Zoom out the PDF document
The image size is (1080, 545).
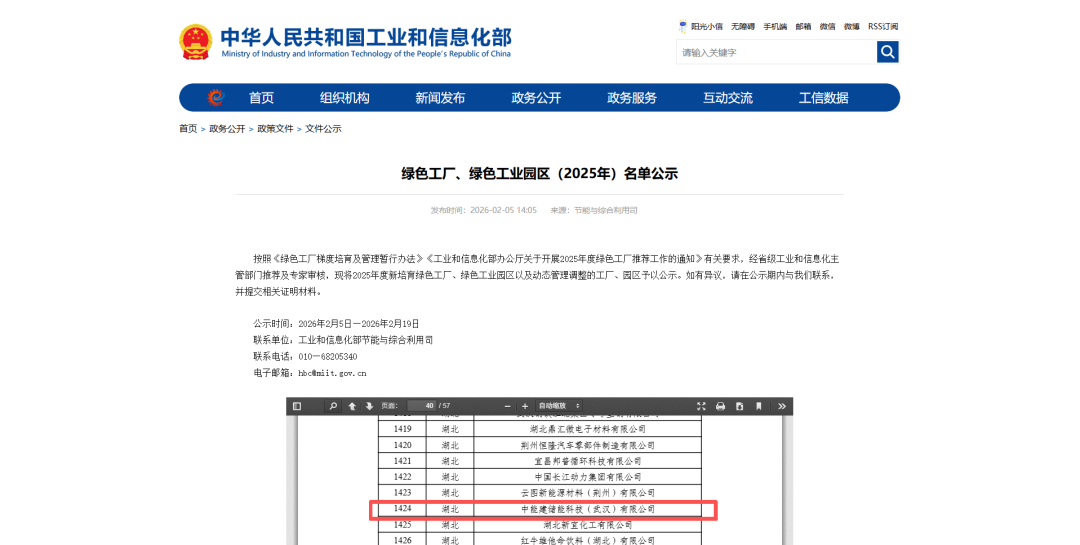point(508,406)
